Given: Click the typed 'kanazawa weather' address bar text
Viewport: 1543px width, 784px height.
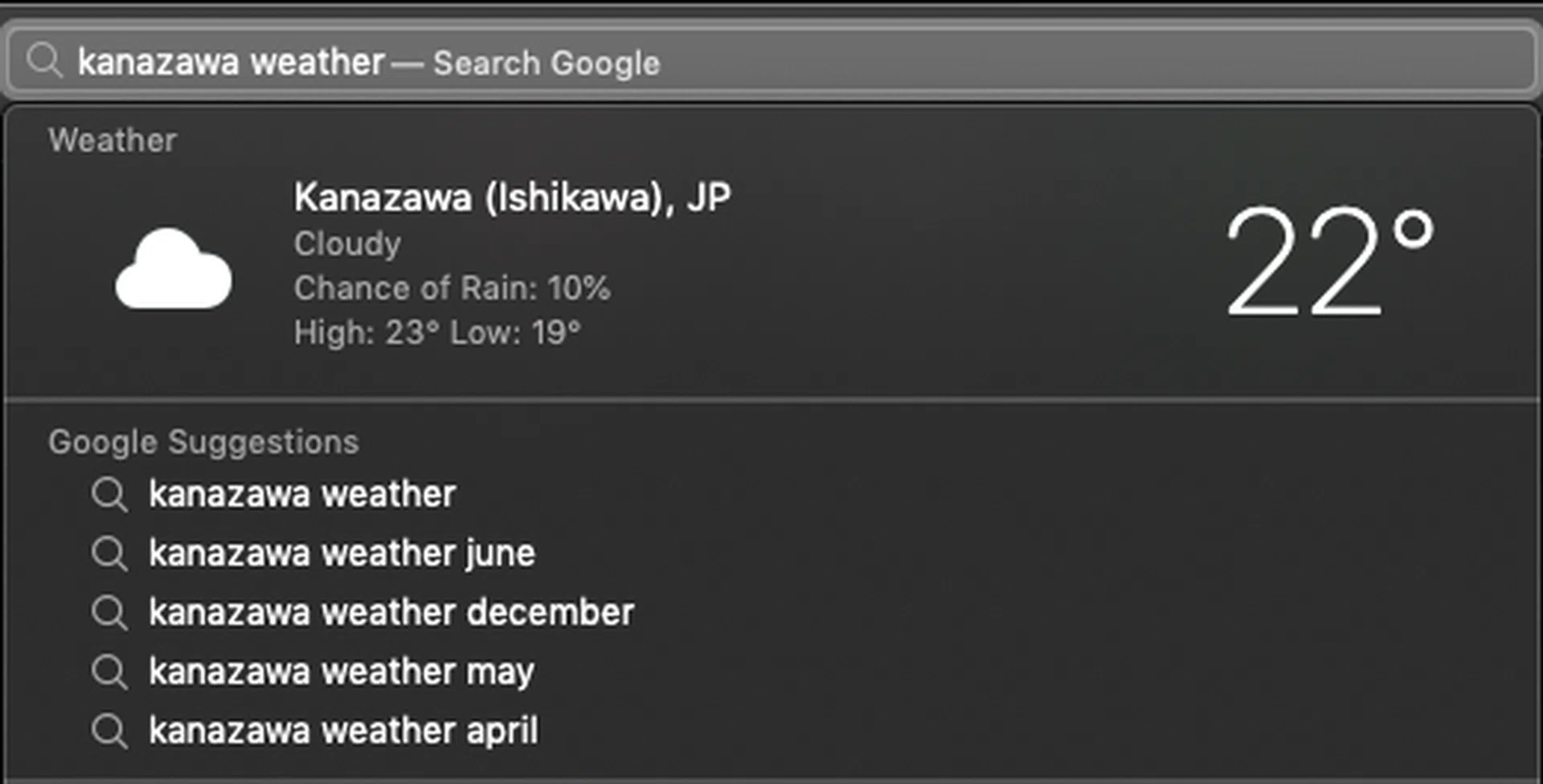Looking at the screenshot, I should pyautogui.click(x=231, y=62).
